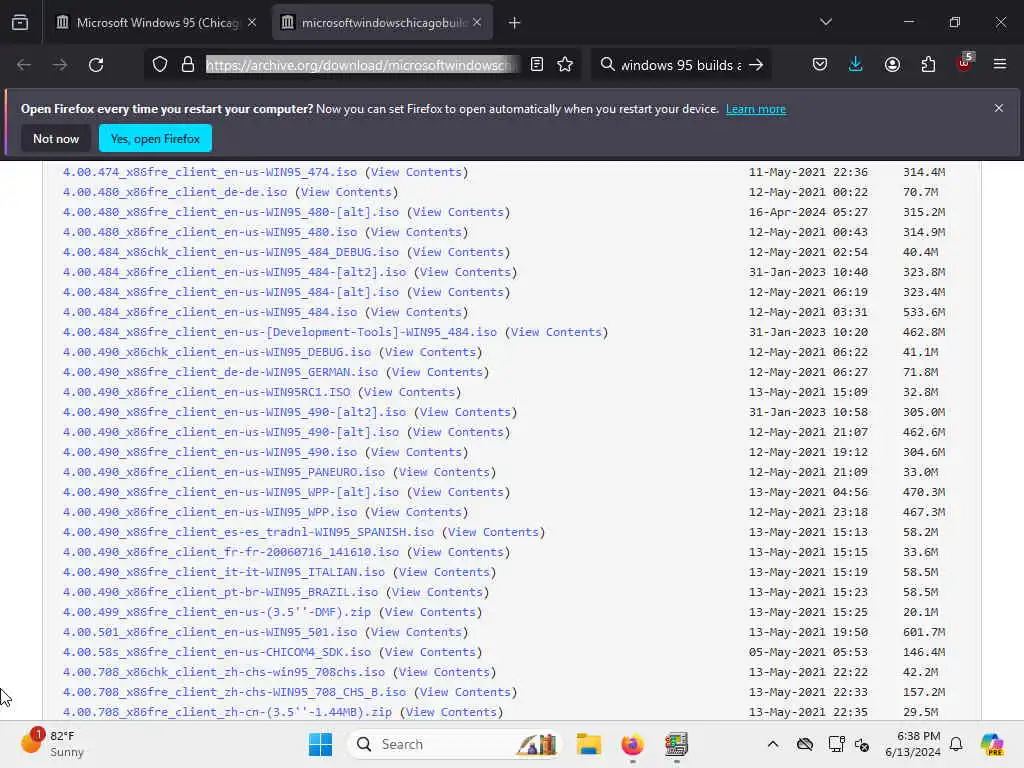The height and width of the screenshot is (768, 1024).
Task: View Contents of WIN95_BRAZIL.iso
Action: (437, 592)
